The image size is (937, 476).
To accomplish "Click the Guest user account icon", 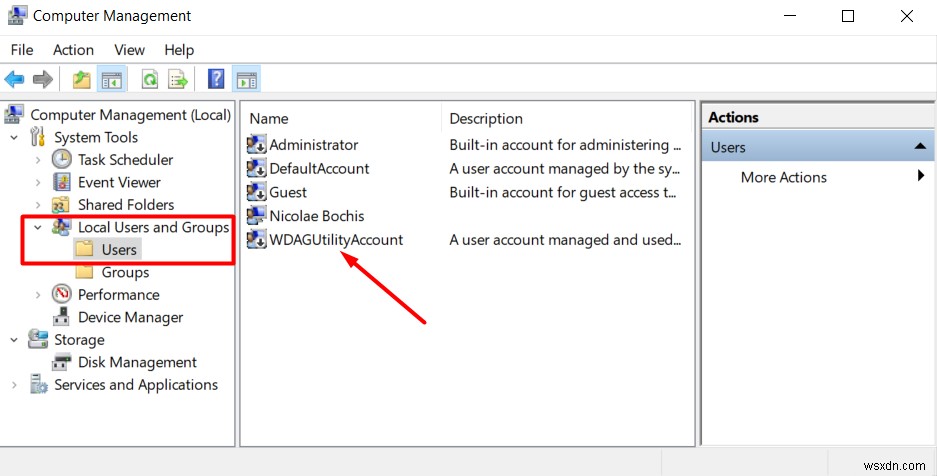I will coord(256,192).
